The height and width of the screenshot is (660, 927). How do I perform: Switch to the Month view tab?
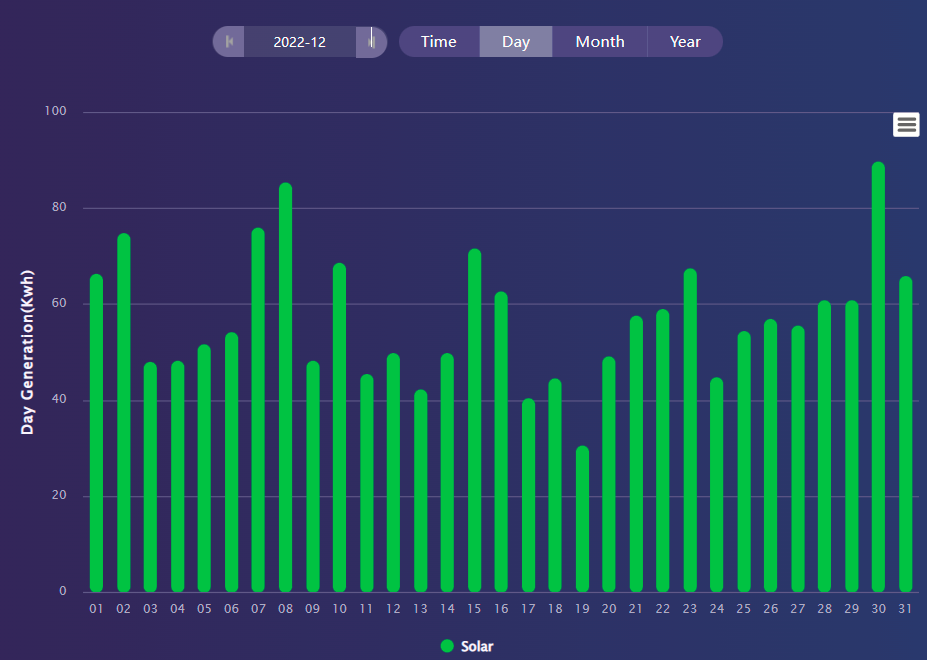coord(600,42)
